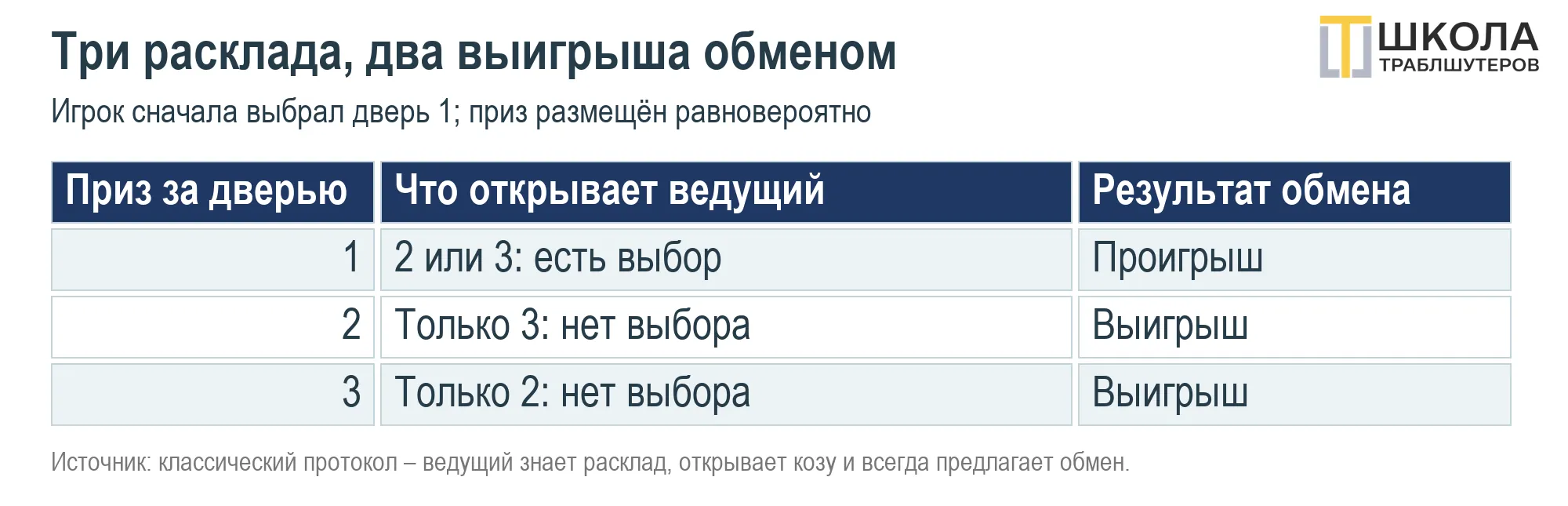Select the cell with prize door 3
Viewport: 1568px width, 506px height.
[x=212, y=395]
